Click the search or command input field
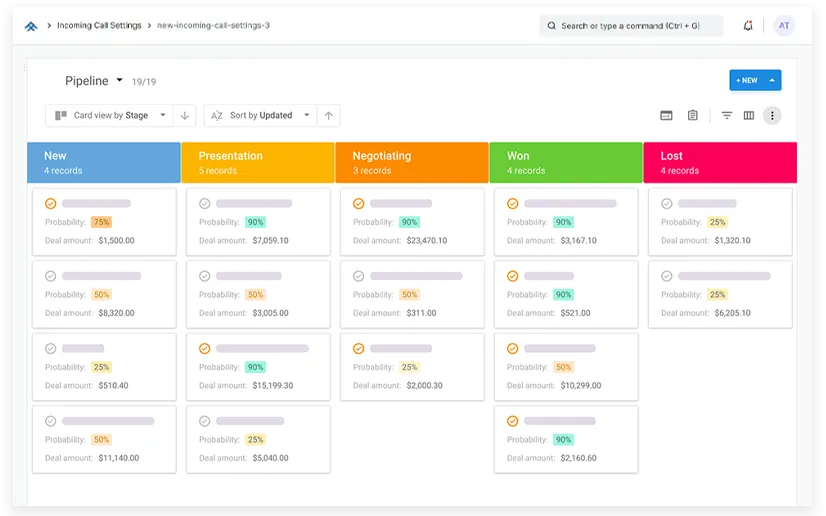Screen dimensions: 826x516 631,26
